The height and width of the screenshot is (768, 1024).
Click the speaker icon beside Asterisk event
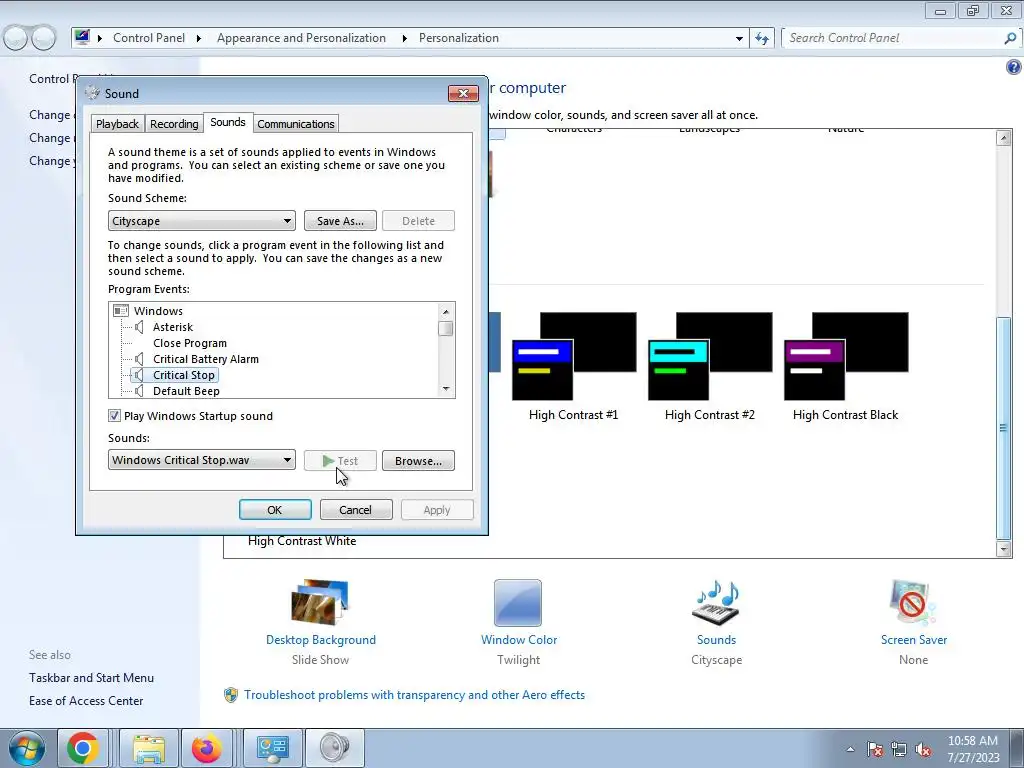pyautogui.click(x=138, y=327)
